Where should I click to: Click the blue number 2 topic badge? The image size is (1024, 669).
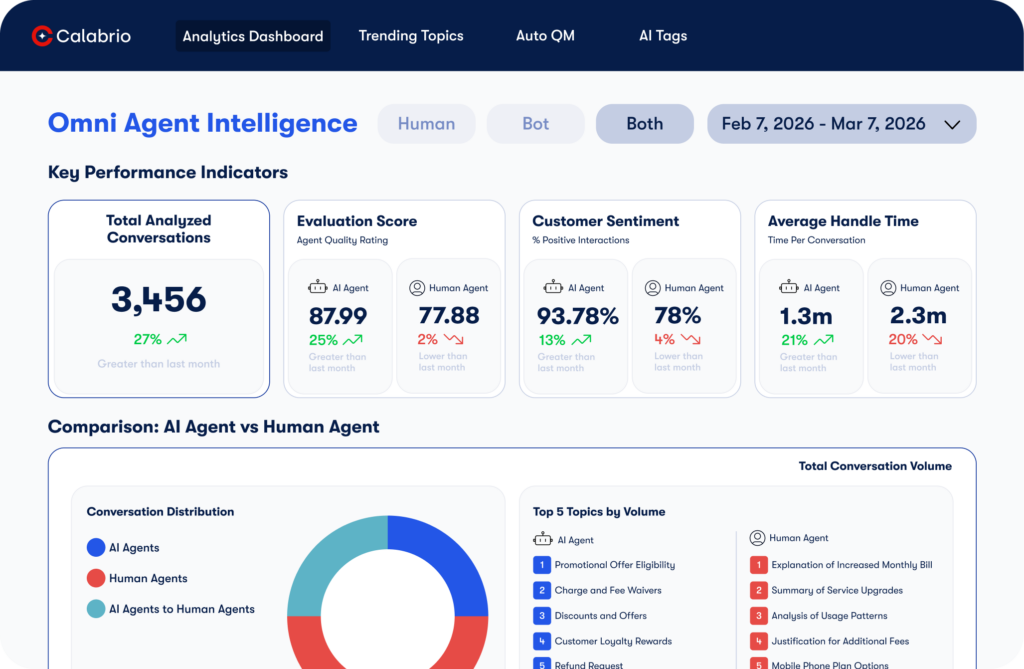point(542,590)
